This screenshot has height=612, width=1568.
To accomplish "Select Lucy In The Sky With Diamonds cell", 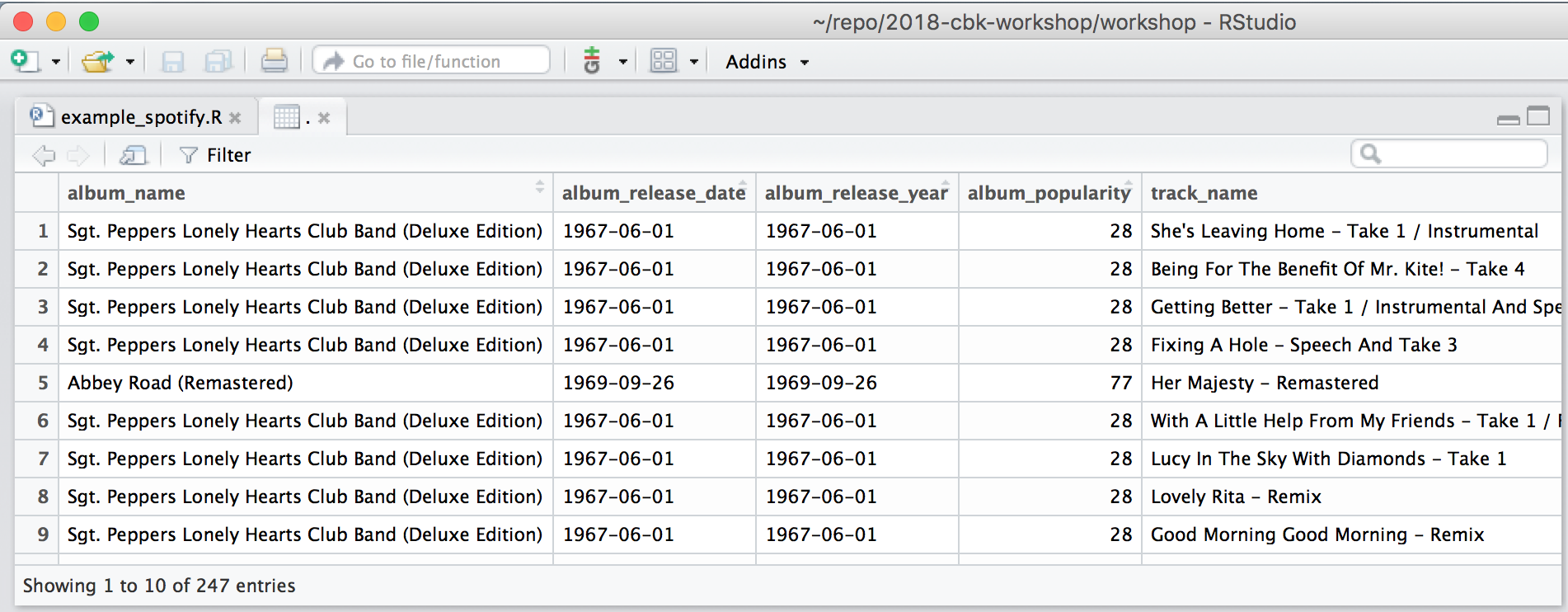I will click(x=1350, y=459).
